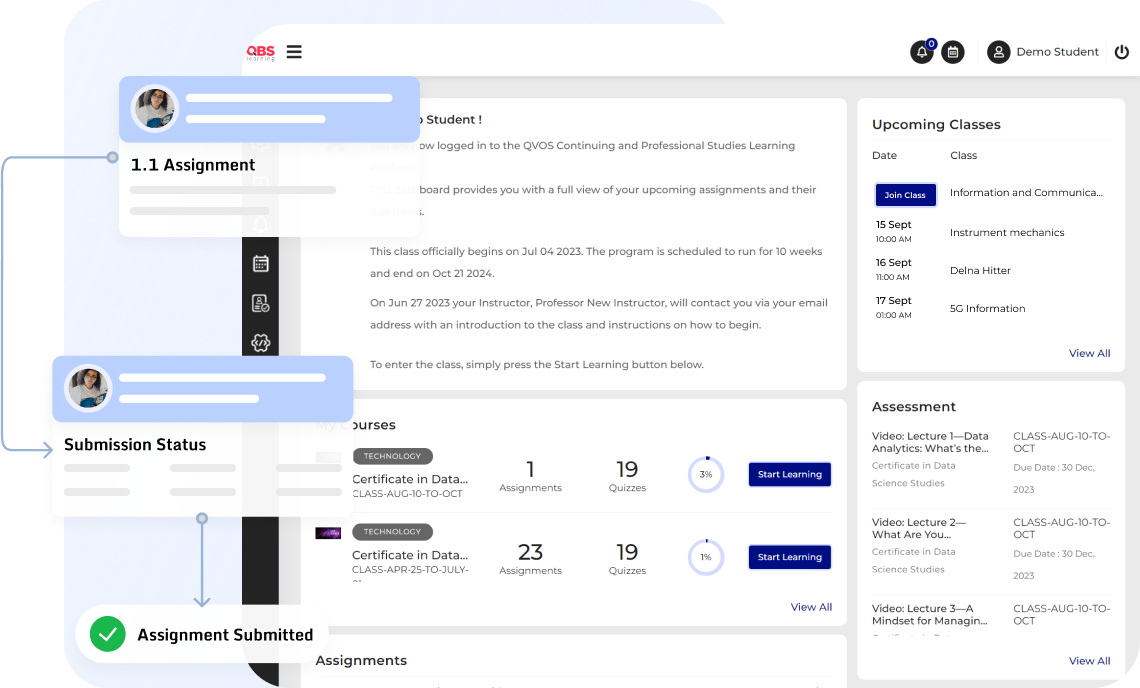Click the code gear icon in sidebar
This screenshot has width=1140, height=688.
tap(261, 343)
